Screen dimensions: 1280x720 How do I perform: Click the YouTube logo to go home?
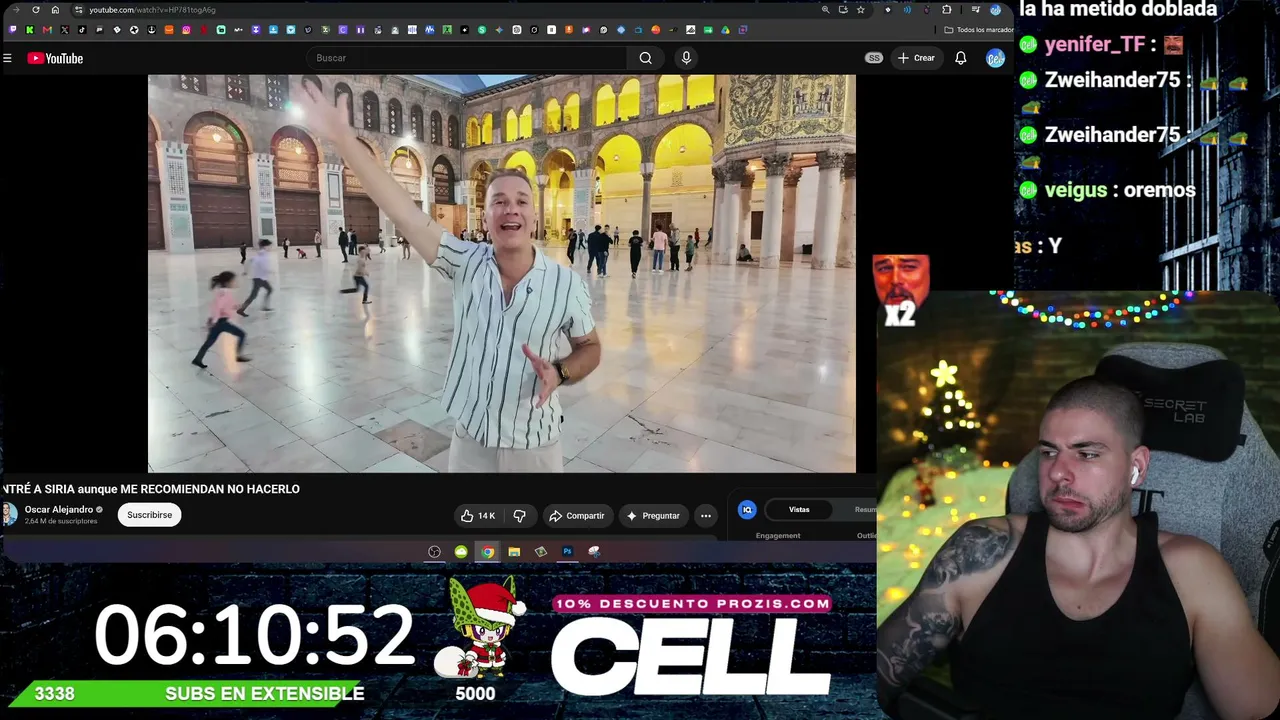click(55, 58)
